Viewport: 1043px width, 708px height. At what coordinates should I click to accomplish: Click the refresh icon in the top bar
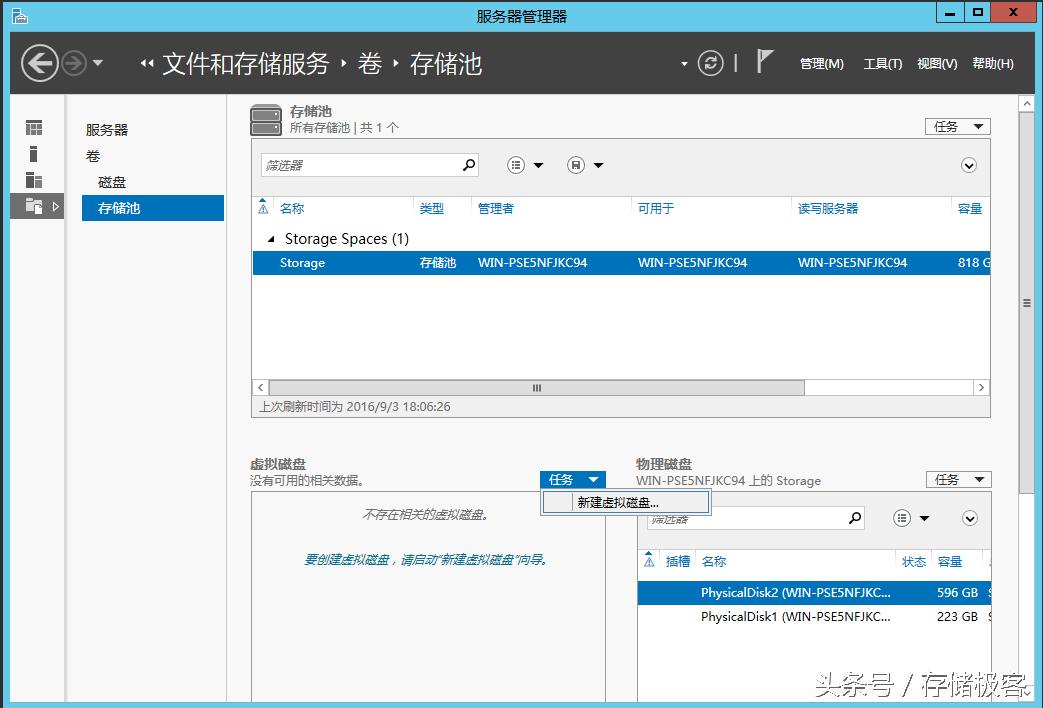point(710,63)
